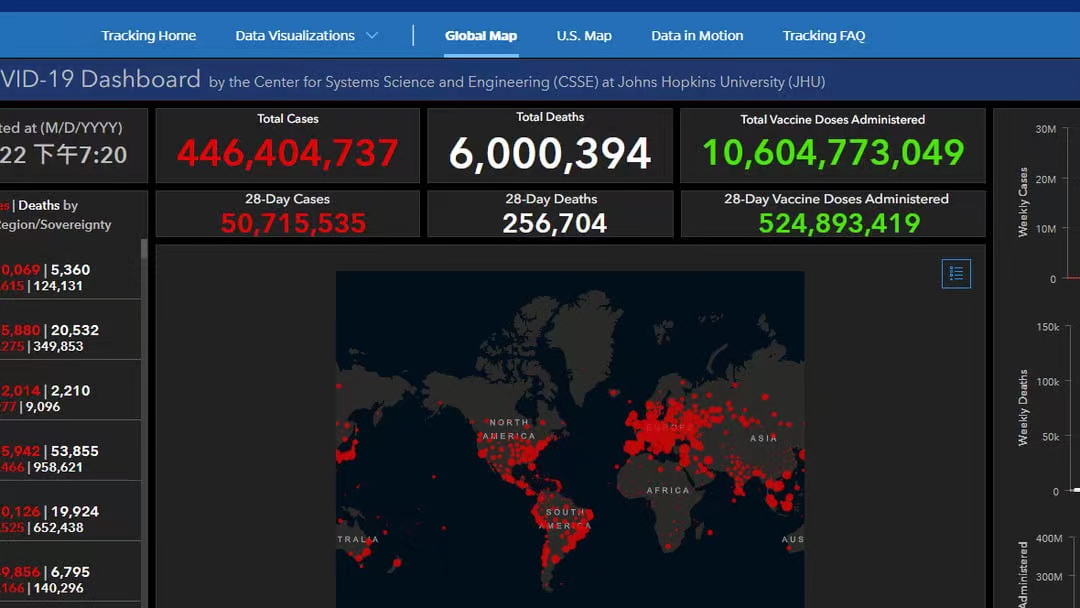The width and height of the screenshot is (1080, 608).
Task: Click the Total Cases counter 446,404,737
Action: click(x=288, y=153)
